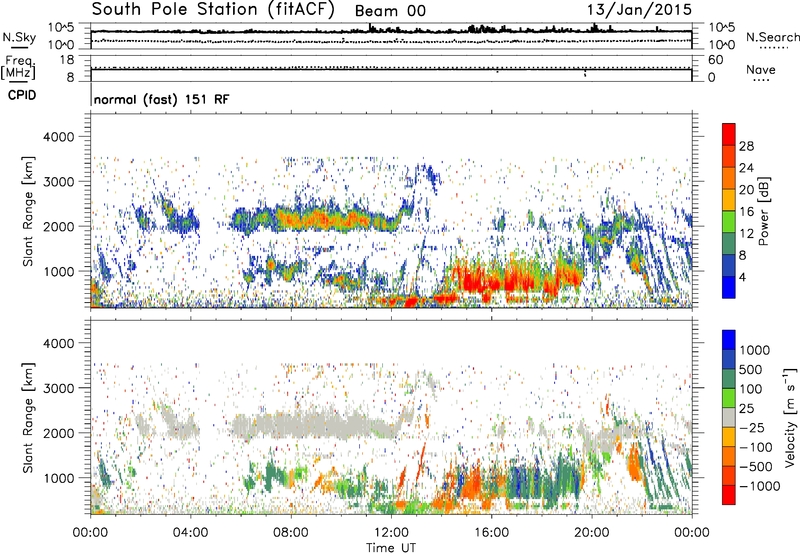The image size is (800, 554).
Task: Click the '28' power colorbar tick
Action: (x=746, y=146)
